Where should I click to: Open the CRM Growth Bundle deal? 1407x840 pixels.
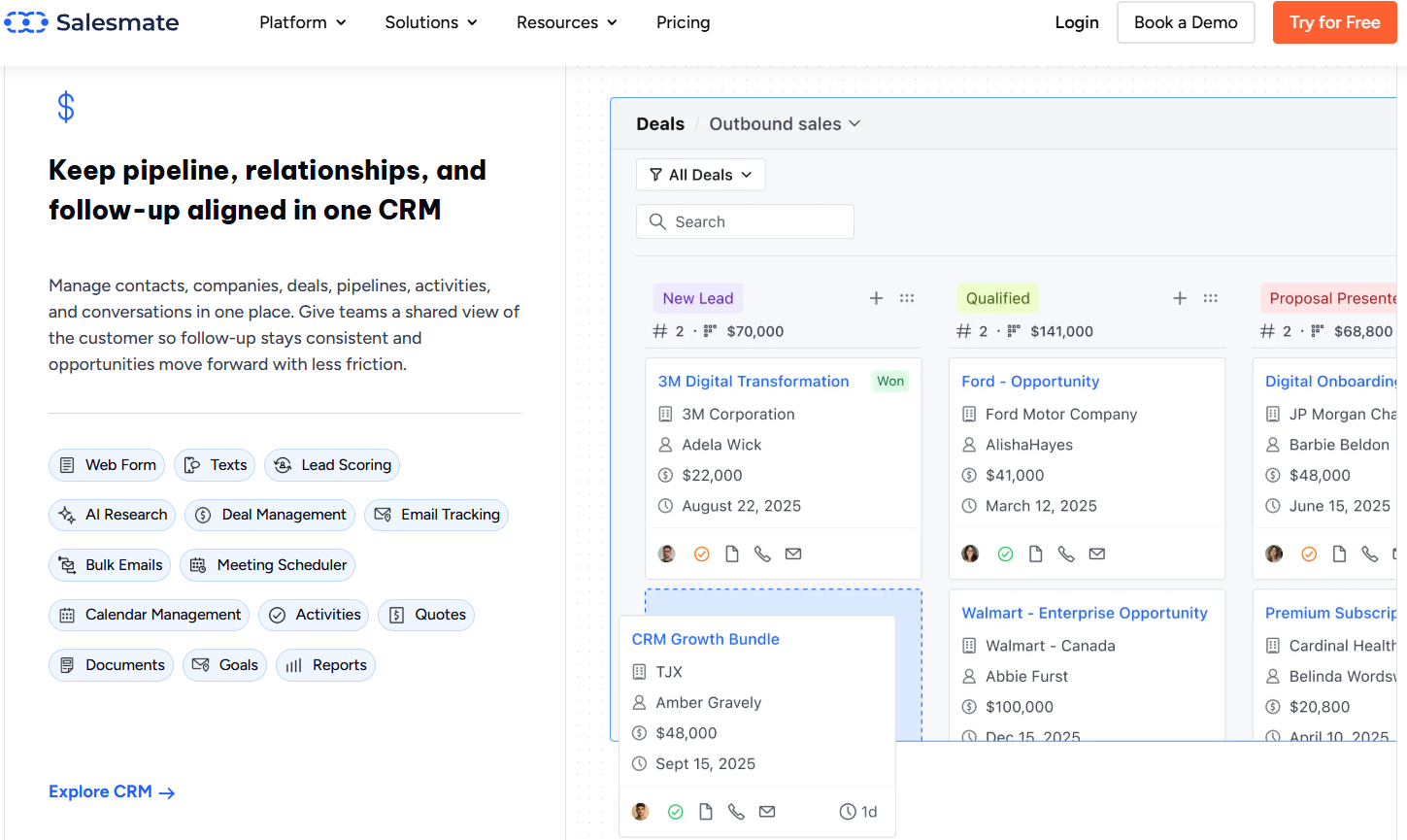(705, 639)
